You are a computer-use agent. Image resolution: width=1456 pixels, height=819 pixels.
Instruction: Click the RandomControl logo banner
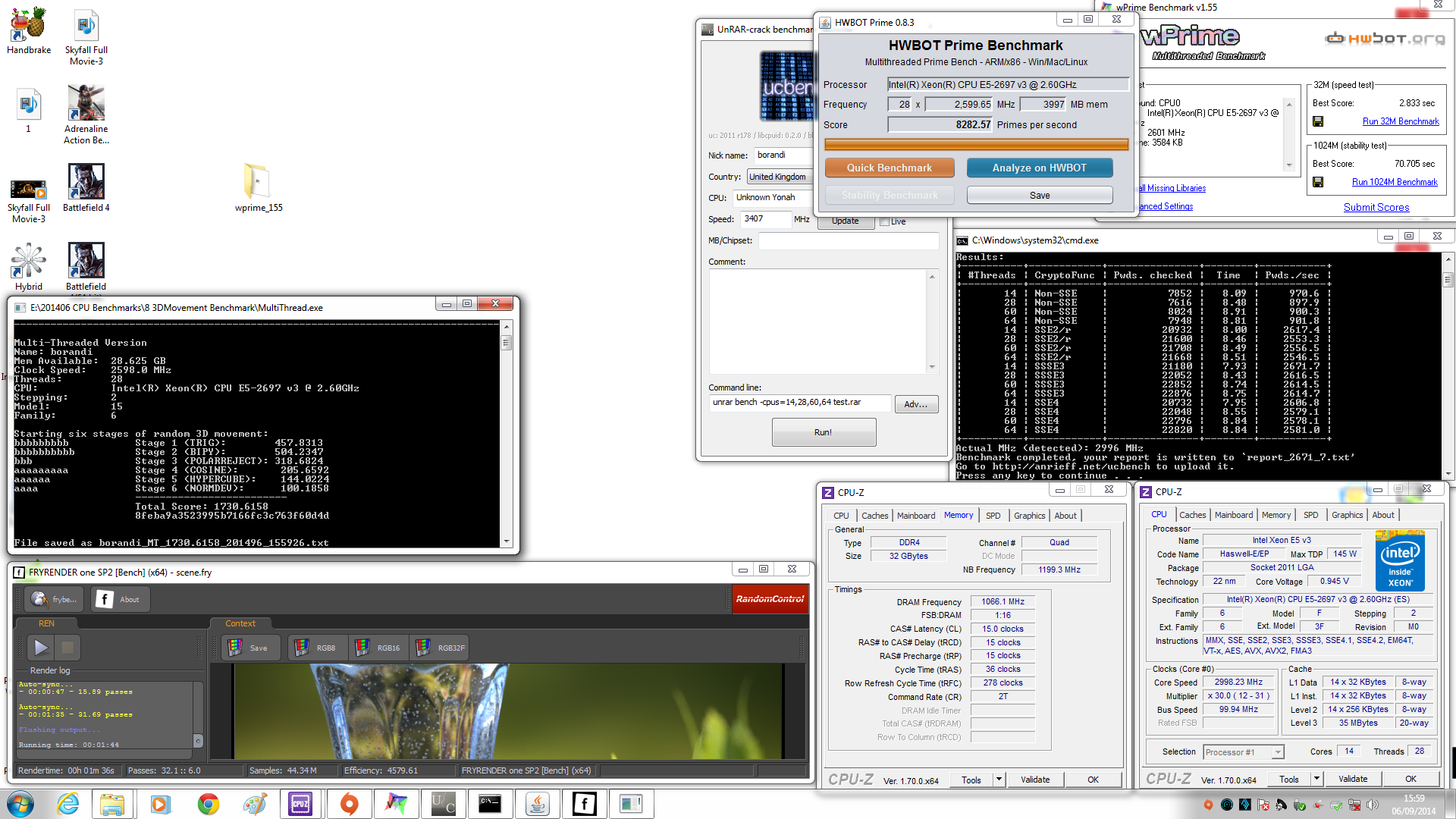click(x=770, y=599)
